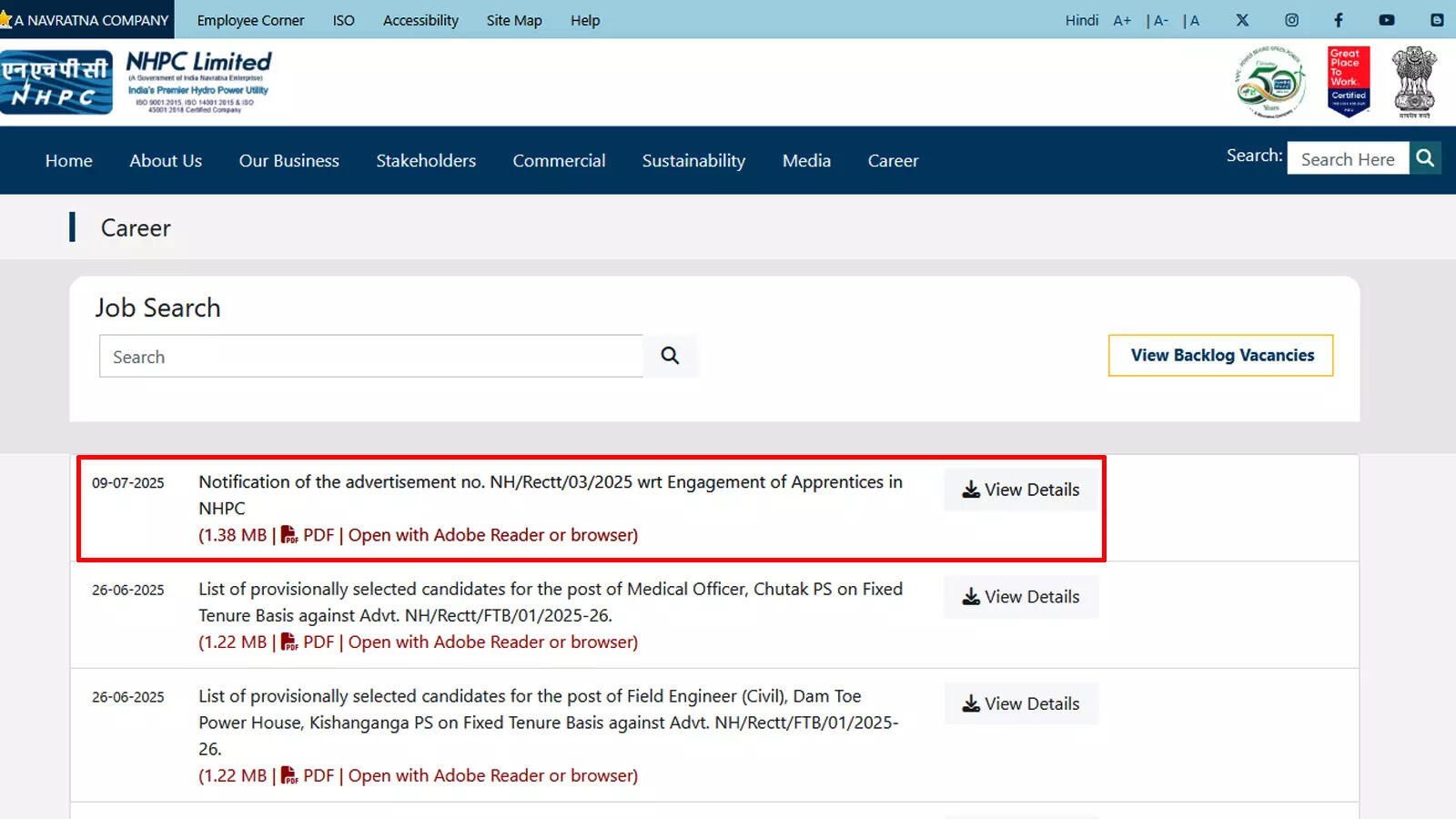Open the X (Twitter) social icon
Viewport: 1456px width, 819px height.
pyautogui.click(x=1242, y=20)
